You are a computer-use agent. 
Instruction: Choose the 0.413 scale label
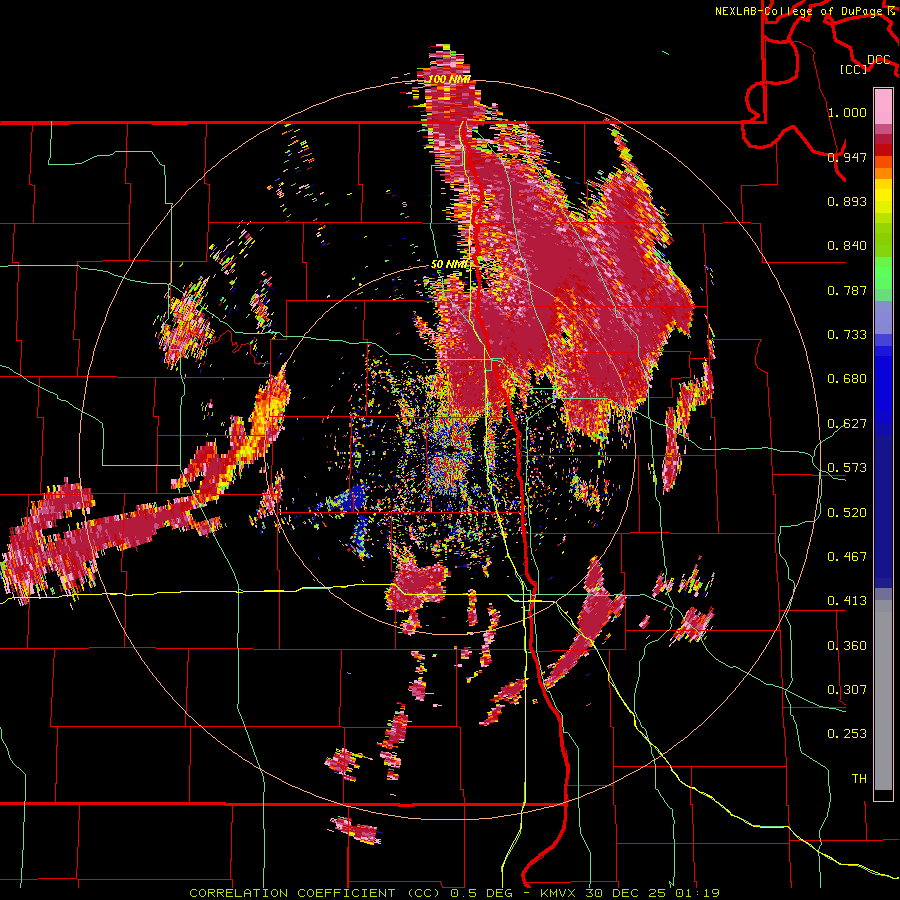(847, 601)
